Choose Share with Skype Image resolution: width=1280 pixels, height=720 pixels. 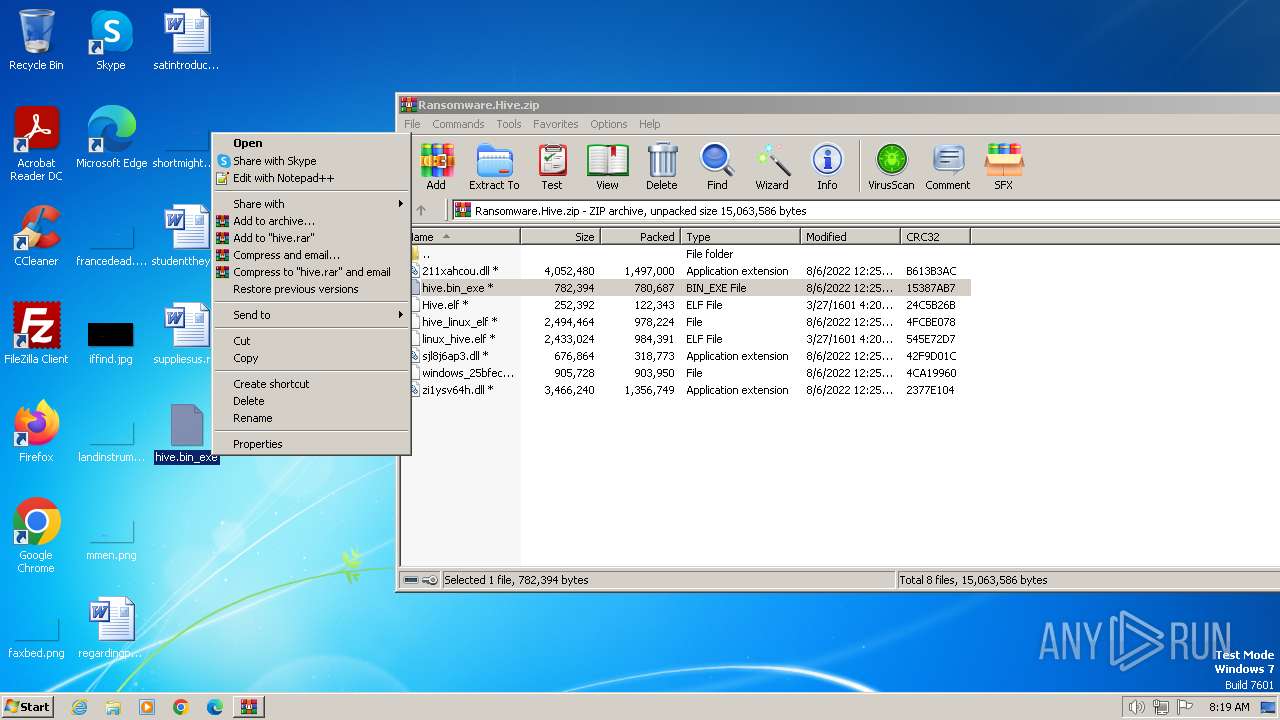tap(311, 161)
